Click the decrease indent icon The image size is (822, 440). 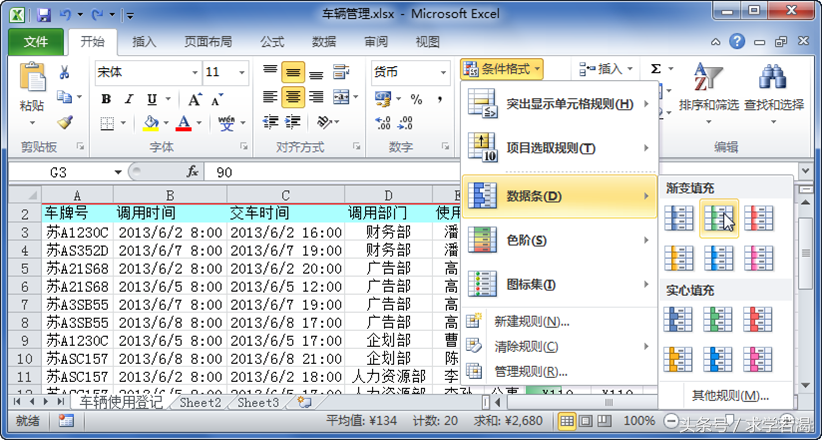[x=270, y=122]
